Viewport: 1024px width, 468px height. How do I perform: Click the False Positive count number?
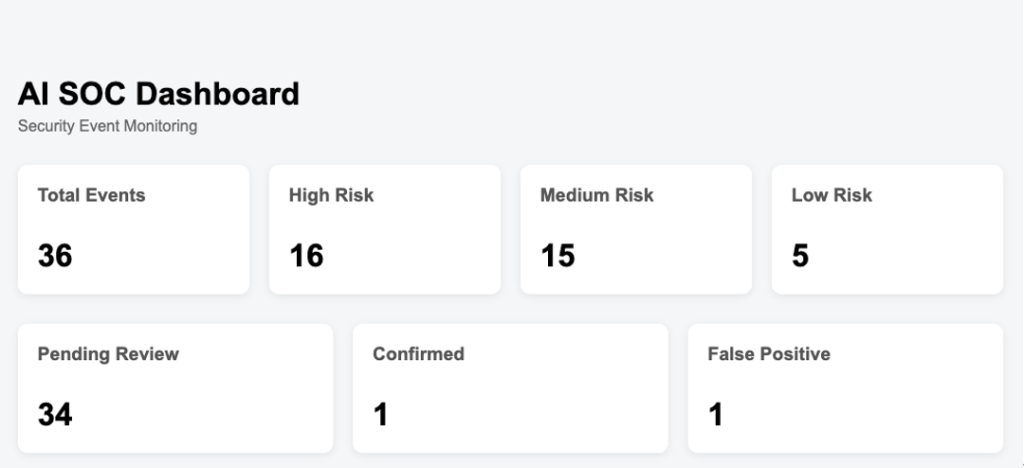point(716,414)
